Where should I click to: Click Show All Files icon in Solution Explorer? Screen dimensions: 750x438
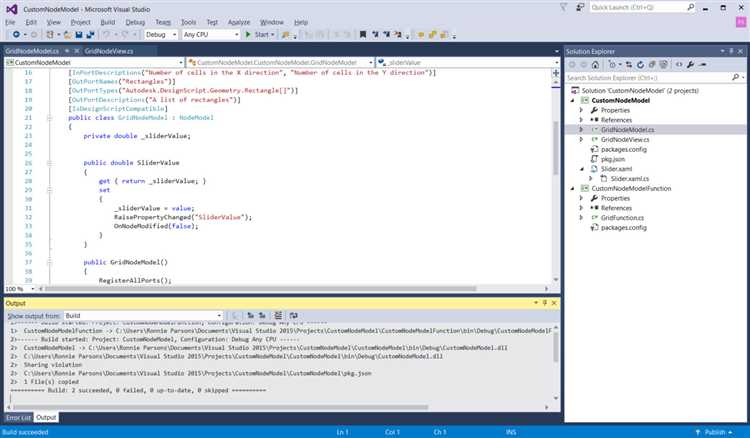663,65
